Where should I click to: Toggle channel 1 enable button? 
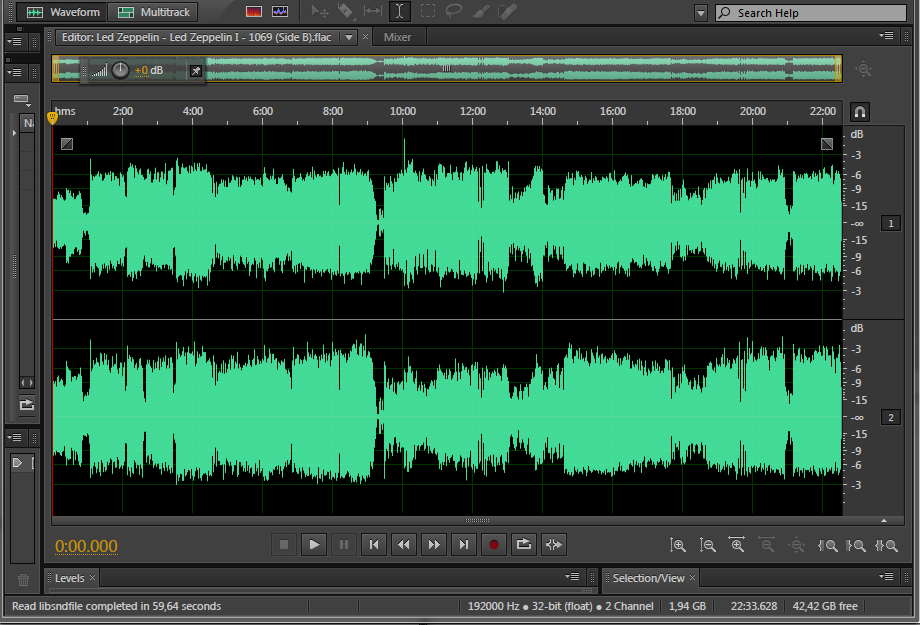pos(891,223)
